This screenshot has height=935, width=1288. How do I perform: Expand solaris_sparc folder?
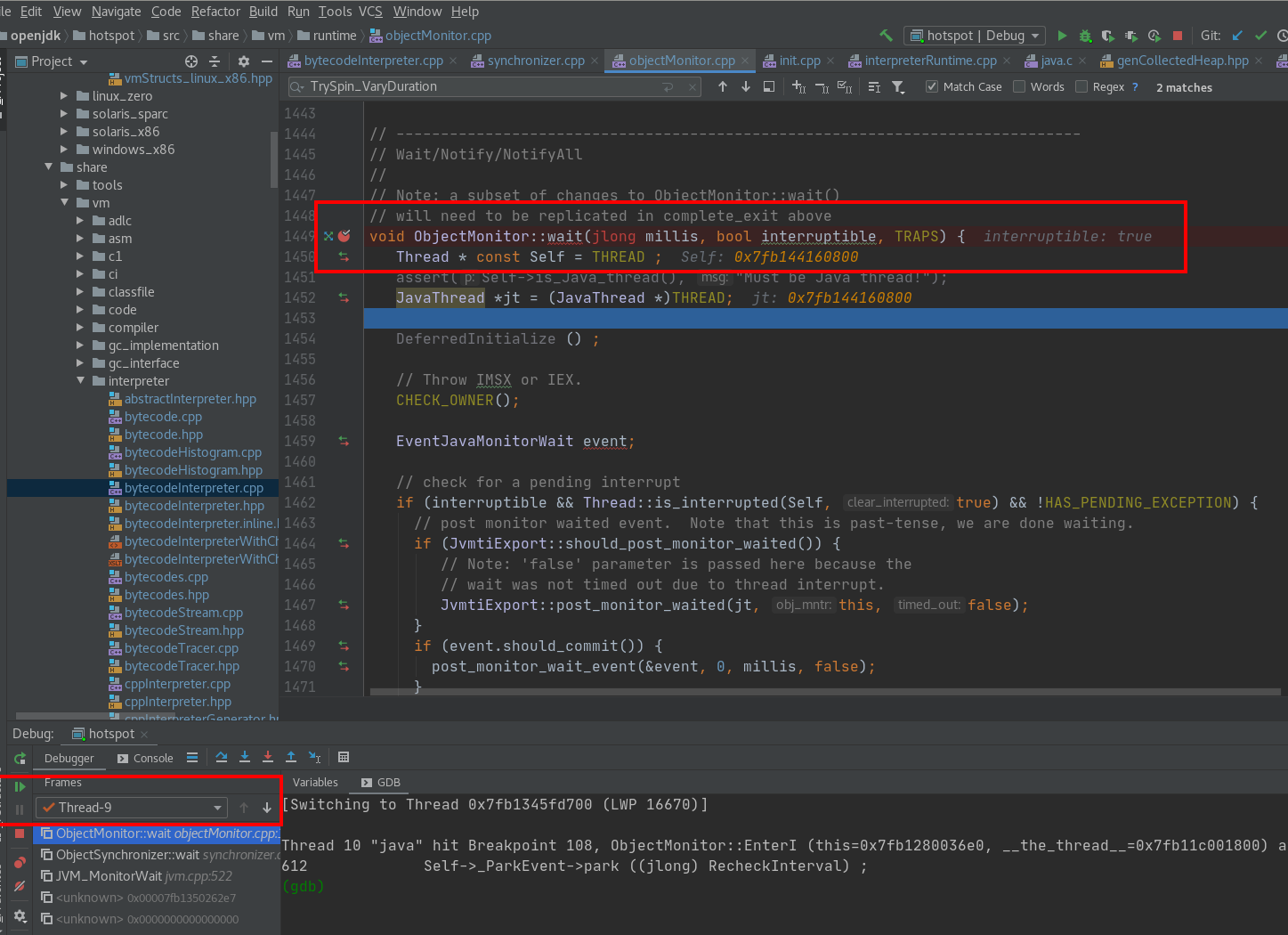click(63, 113)
